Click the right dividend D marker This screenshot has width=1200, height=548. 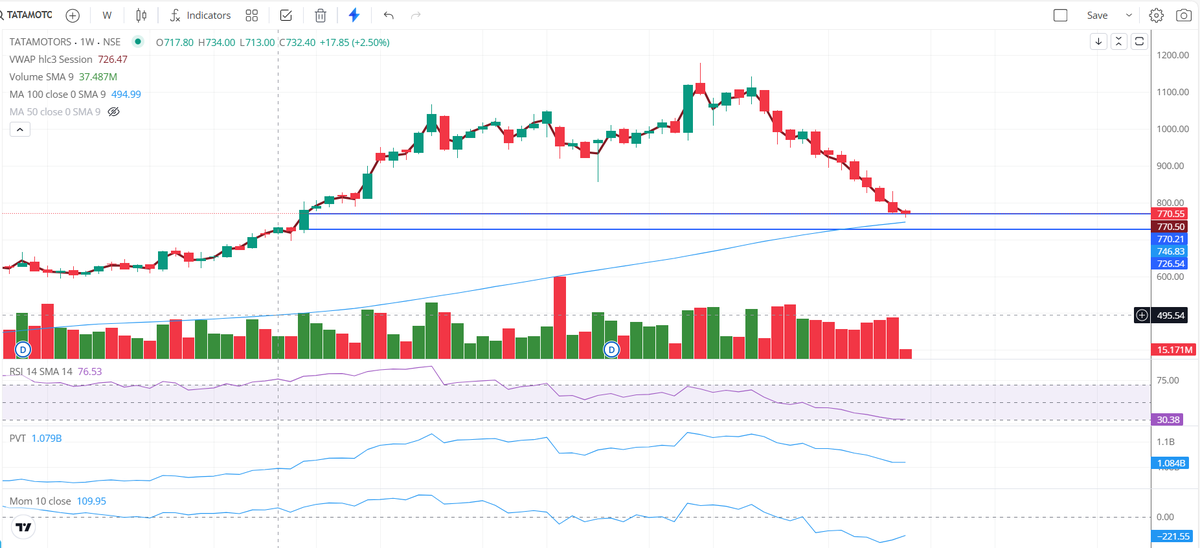click(x=612, y=349)
